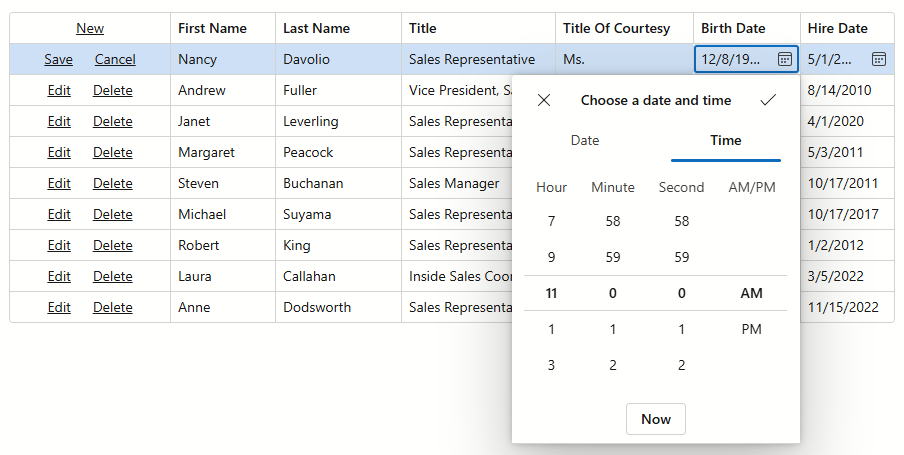Edit Laura Callahan's row
Screen dimensions: 904x455
click(59, 277)
